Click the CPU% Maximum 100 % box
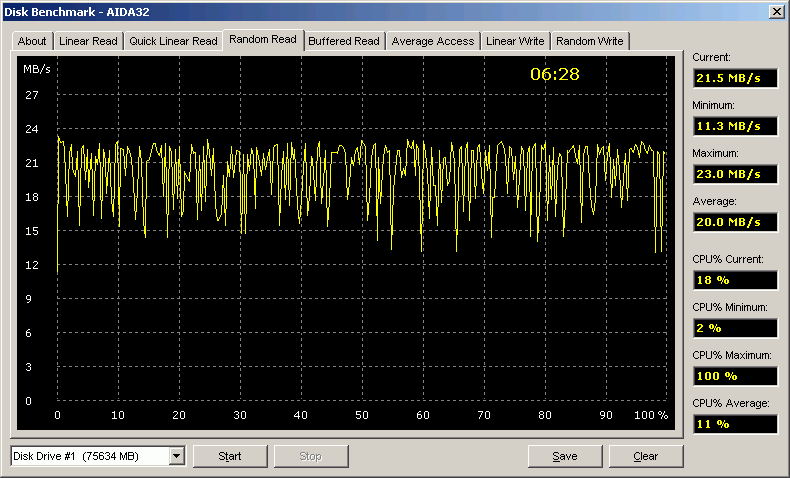The image size is (790, 478). [x=734, y=376]
